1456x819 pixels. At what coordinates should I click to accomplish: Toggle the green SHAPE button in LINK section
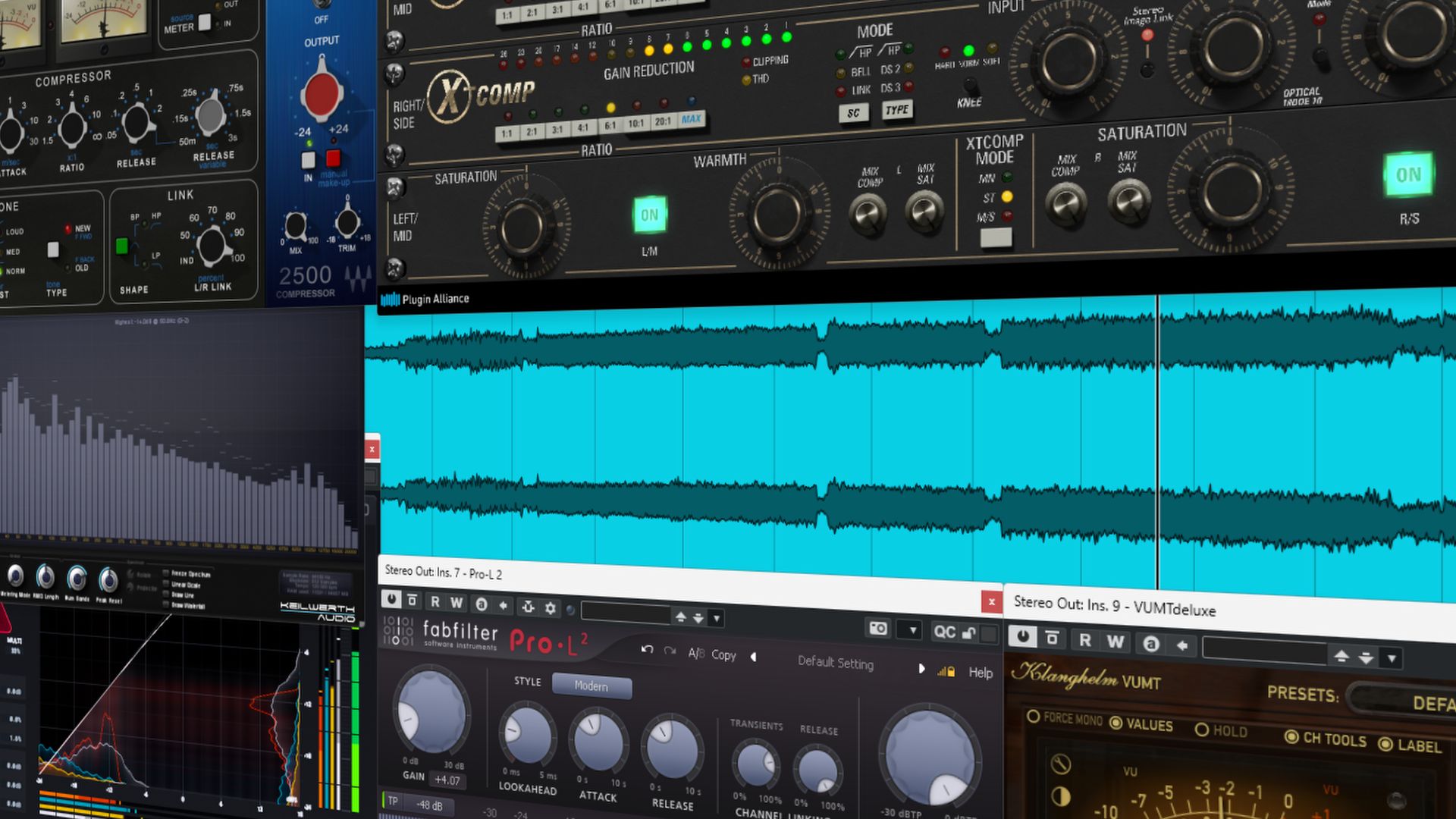coord(121,246)
